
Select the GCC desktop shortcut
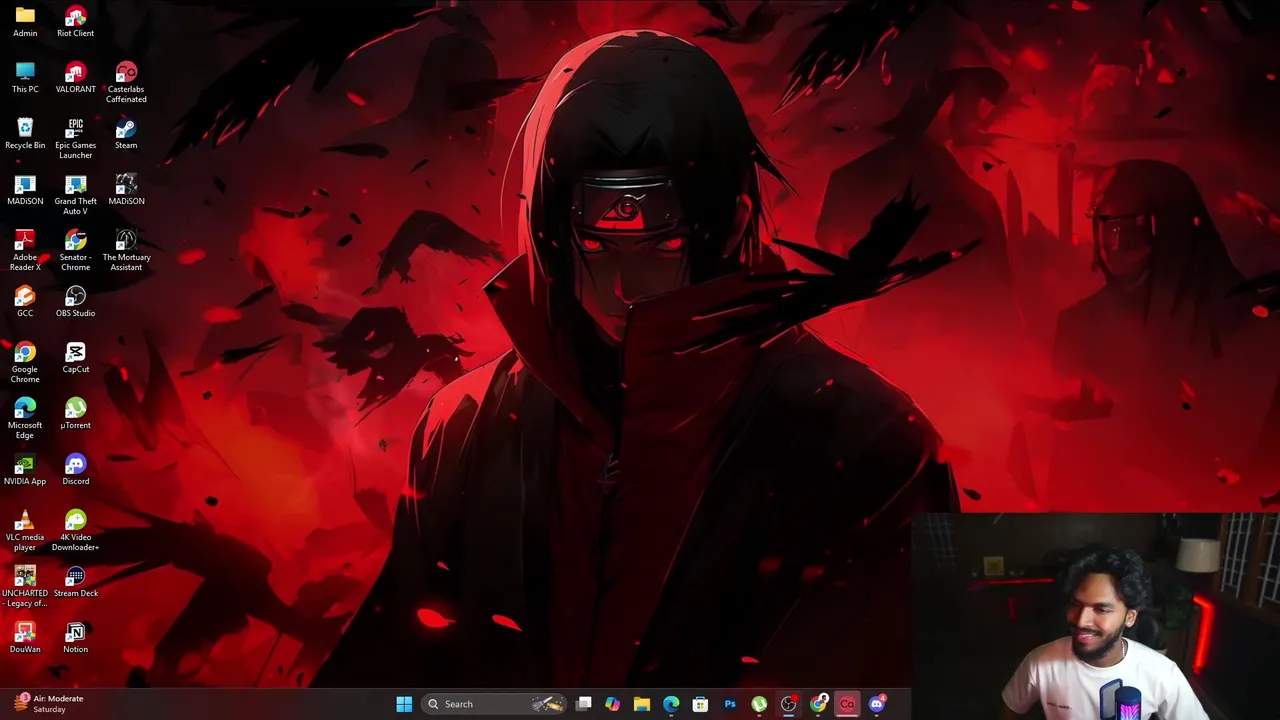tap(25, 301)
